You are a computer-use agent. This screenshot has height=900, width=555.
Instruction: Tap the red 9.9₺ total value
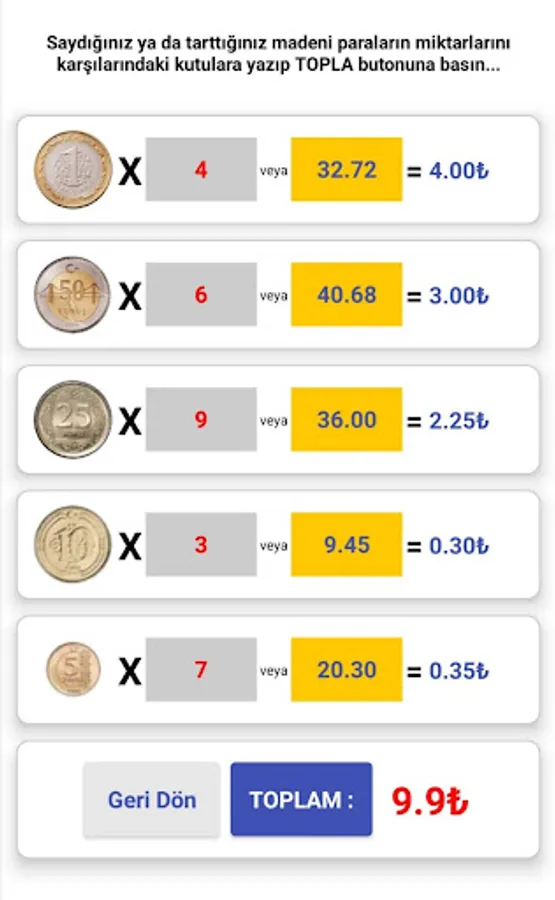pos(430,801)
